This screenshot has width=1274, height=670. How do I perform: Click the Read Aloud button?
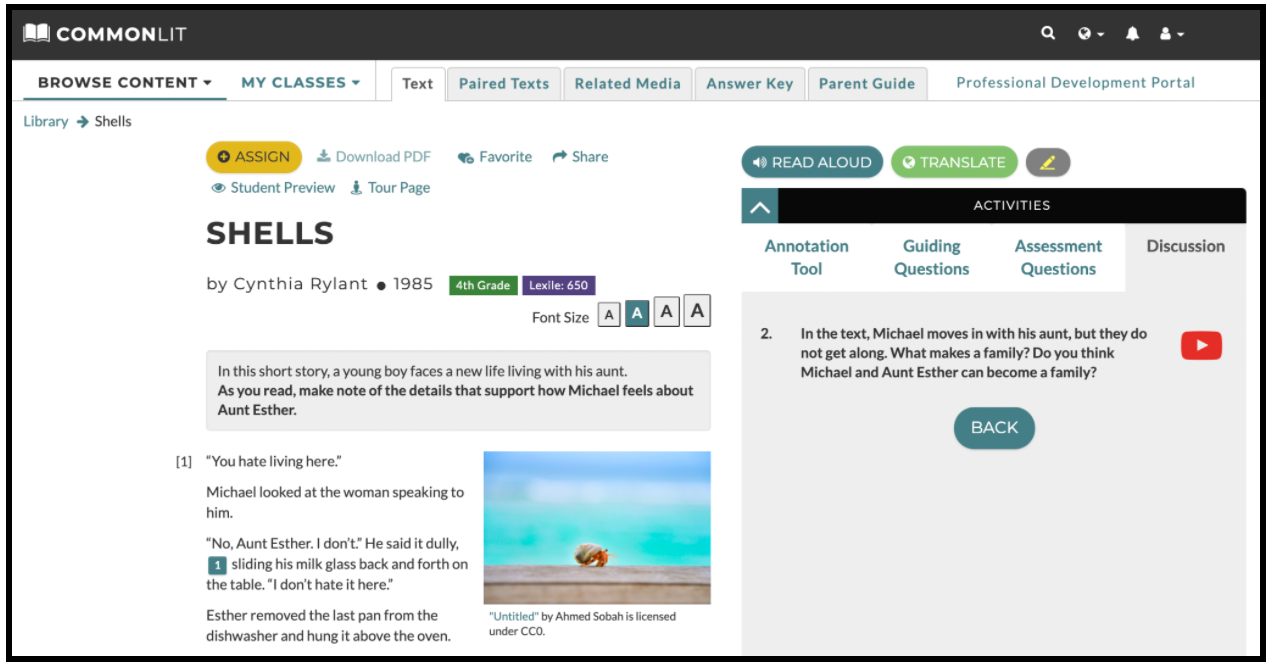point(812,162)
